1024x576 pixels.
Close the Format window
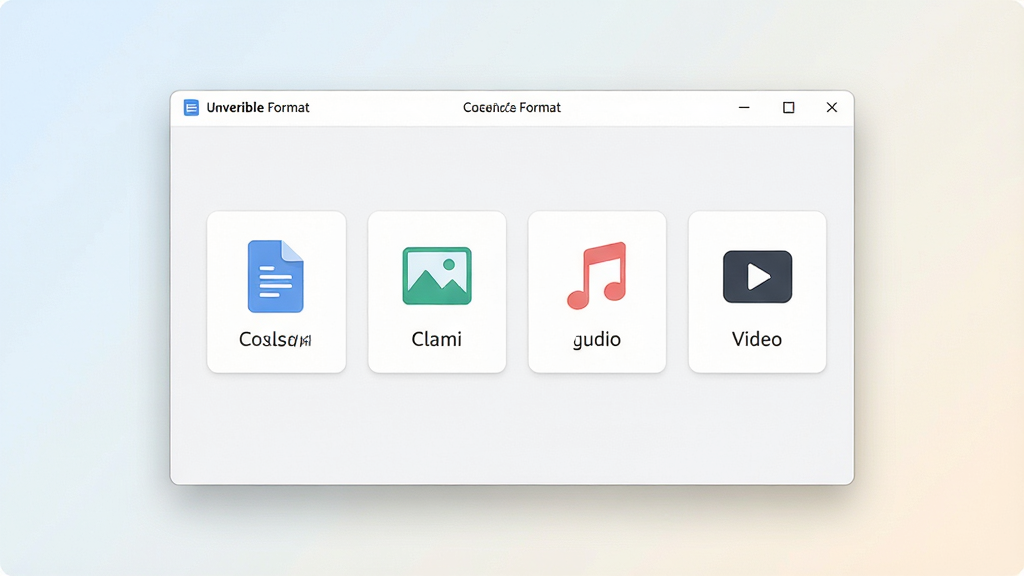[831, 108]
